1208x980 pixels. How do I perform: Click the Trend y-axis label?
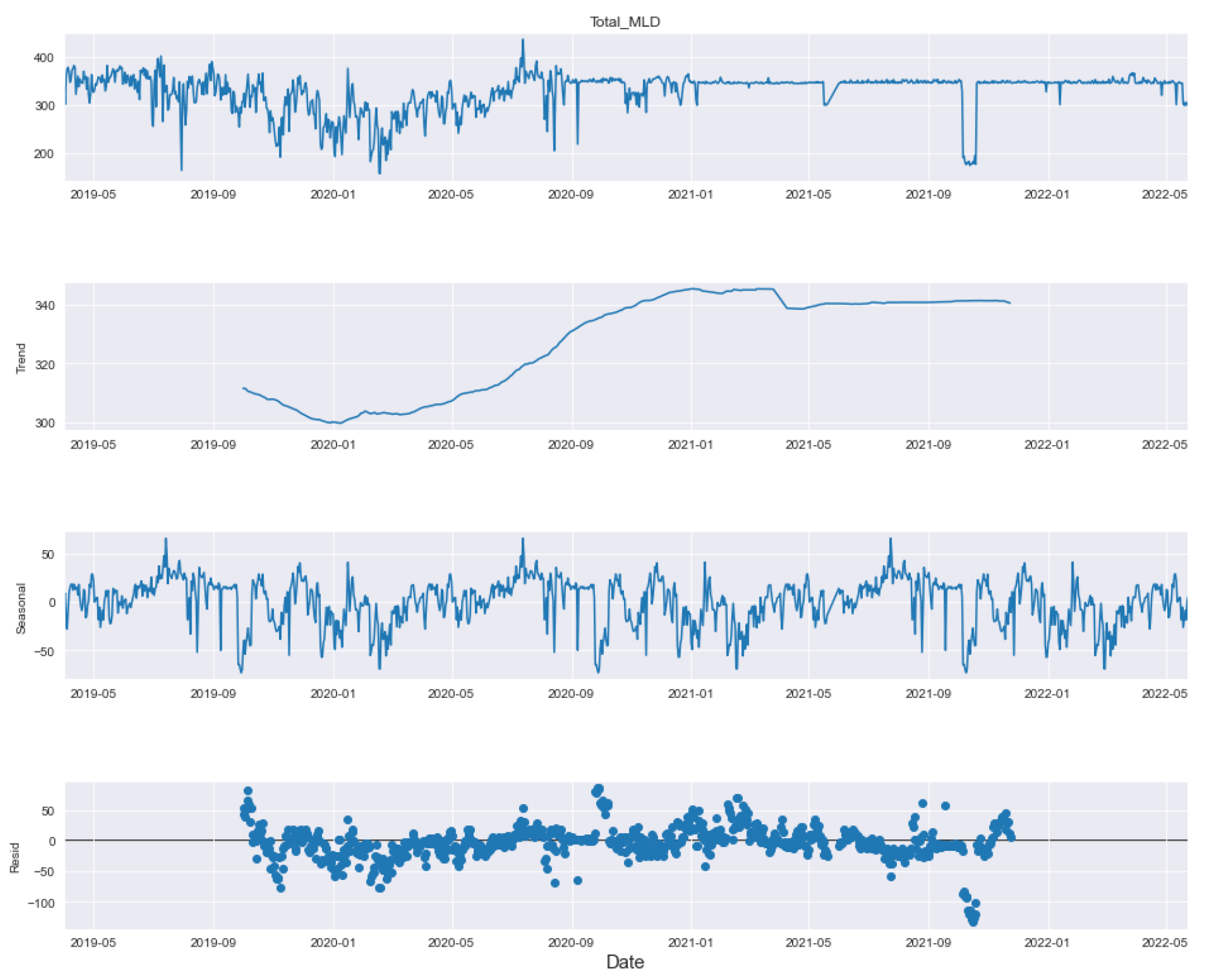coord(21,358)
